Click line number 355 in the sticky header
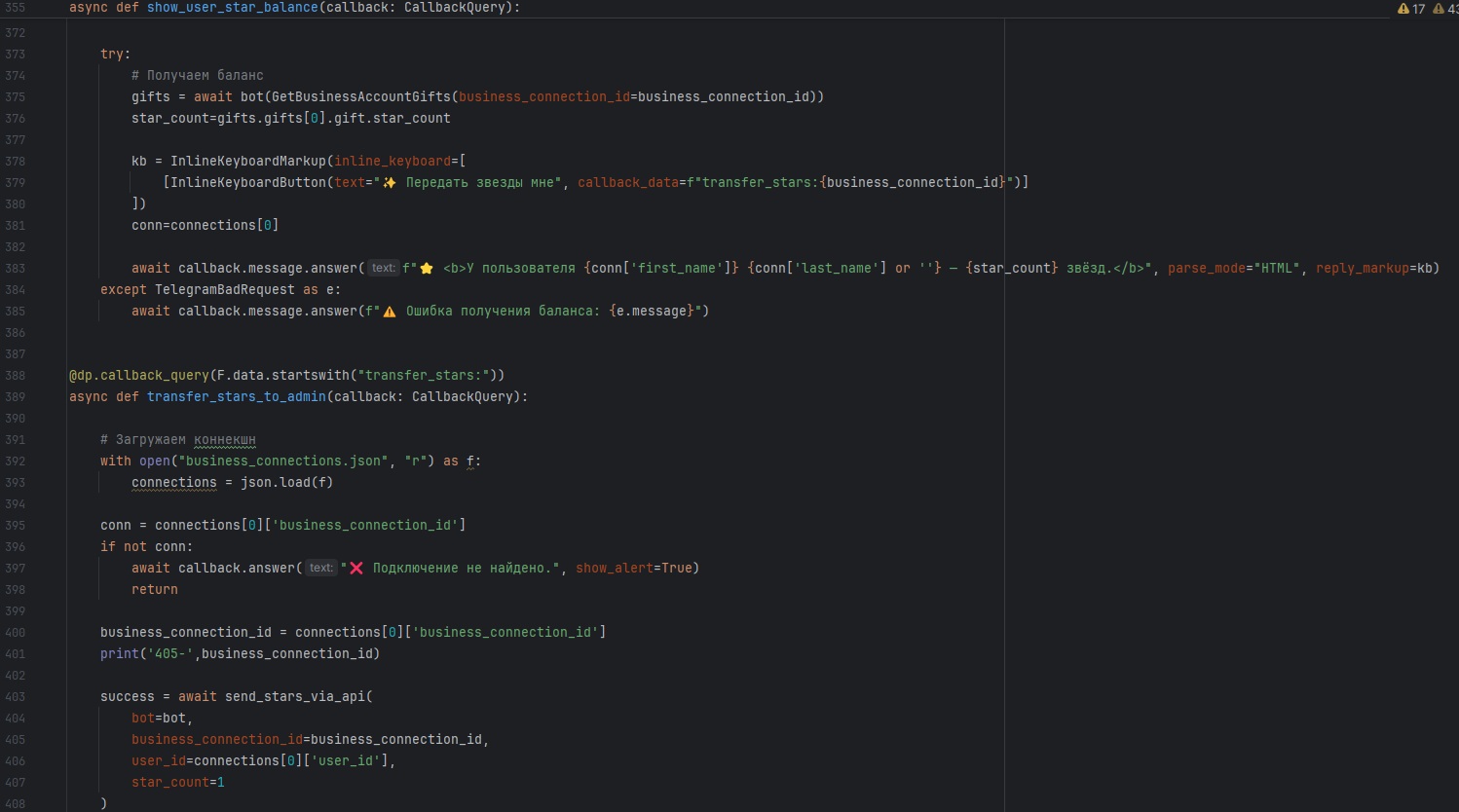Viewport: 1459px width, 812px height. [15, 8]
